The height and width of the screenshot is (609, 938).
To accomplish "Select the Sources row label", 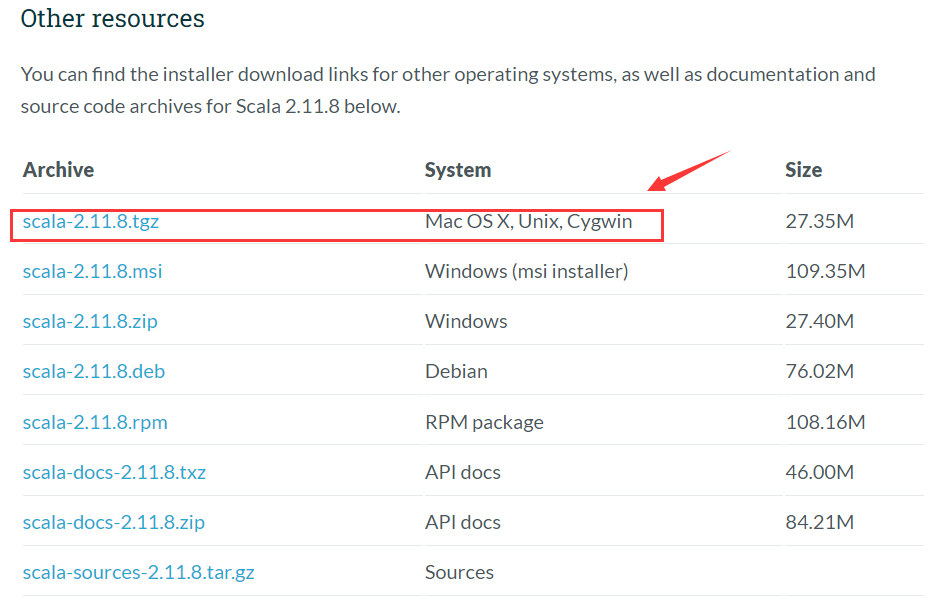I will pyautogui.click(x=458, y=571).
